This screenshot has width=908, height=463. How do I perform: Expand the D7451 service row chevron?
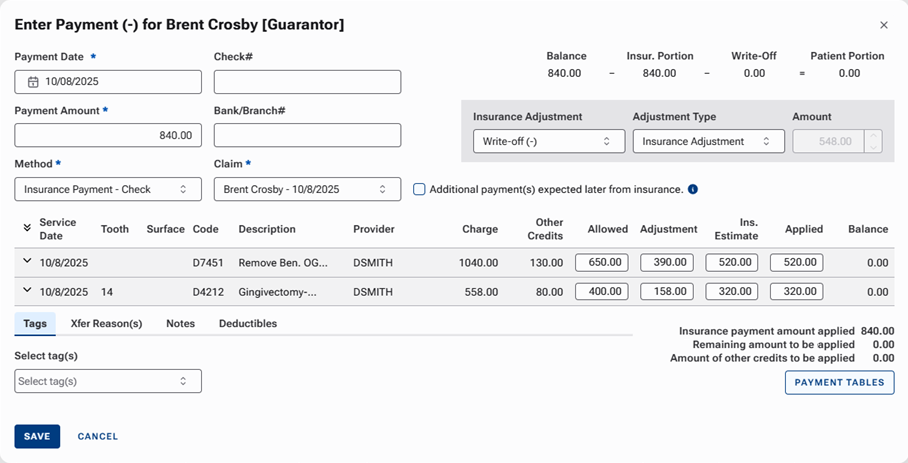pyautogui.click(x=27, y=262)
